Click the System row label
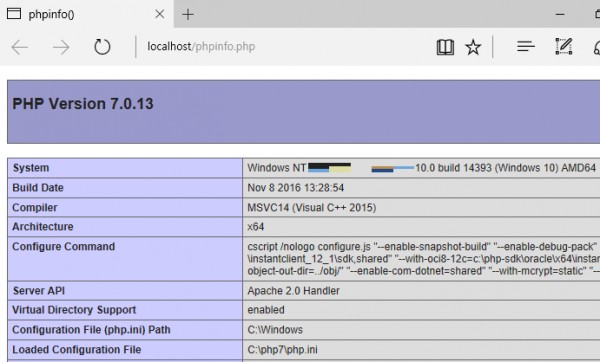600x362 pixels. click(31, 168)
